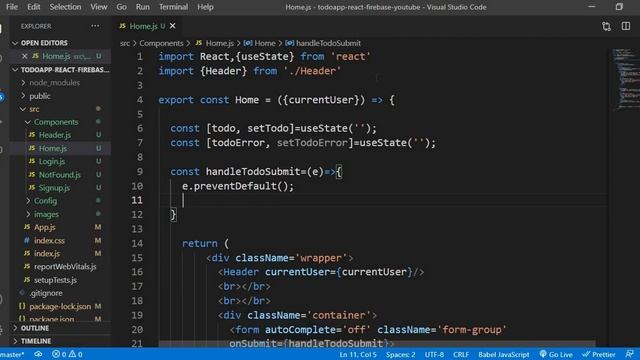Open package-lock.json in the file tree
Screen dimensions: 640x360
[60, 306]
